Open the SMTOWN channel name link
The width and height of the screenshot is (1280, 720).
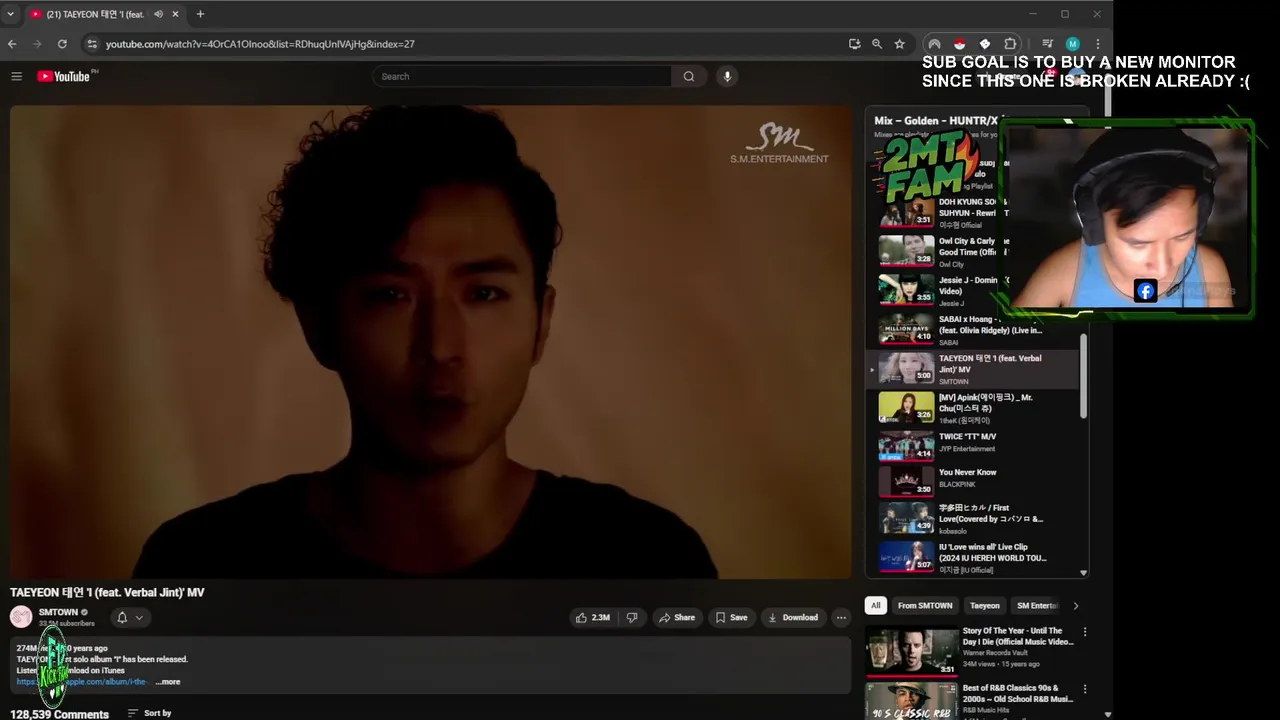click(x=58, y=612)
